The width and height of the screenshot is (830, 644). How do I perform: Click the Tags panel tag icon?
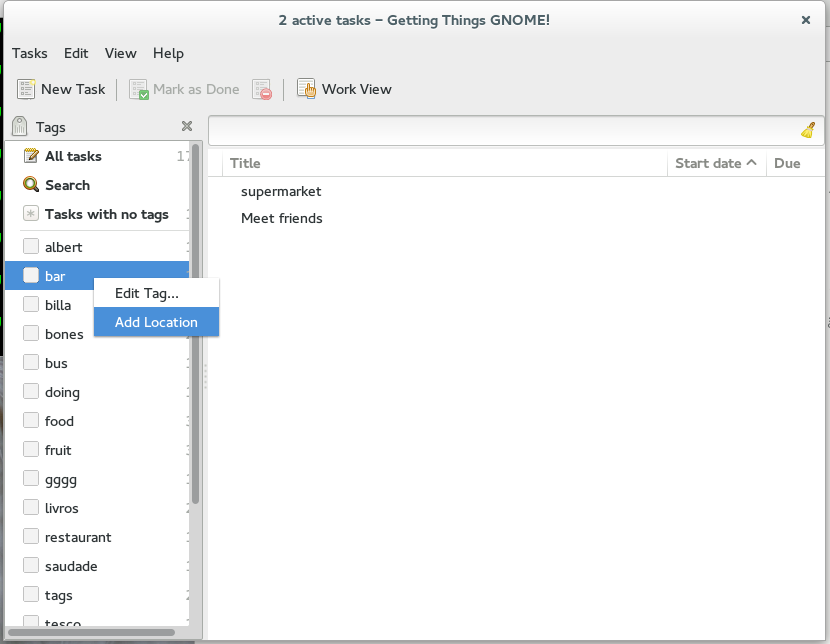tap(20, 126)
